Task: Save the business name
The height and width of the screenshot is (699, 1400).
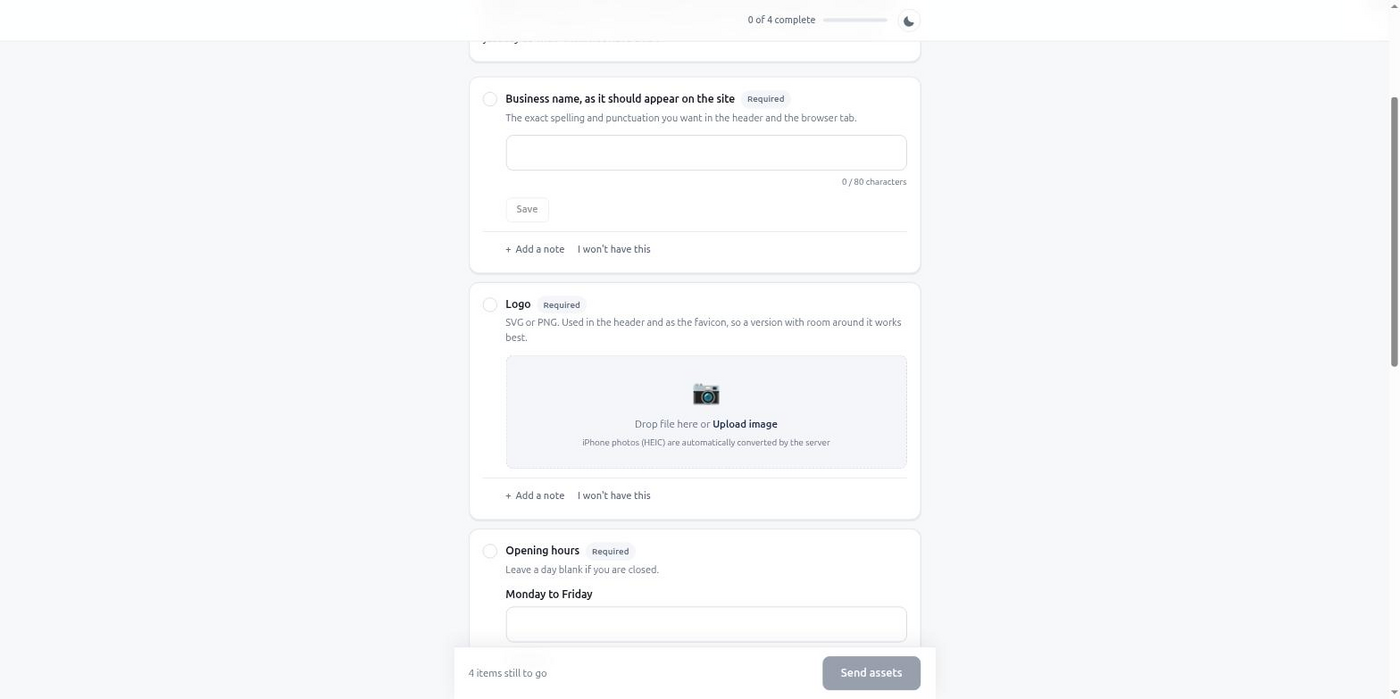Action: (527, 209)
